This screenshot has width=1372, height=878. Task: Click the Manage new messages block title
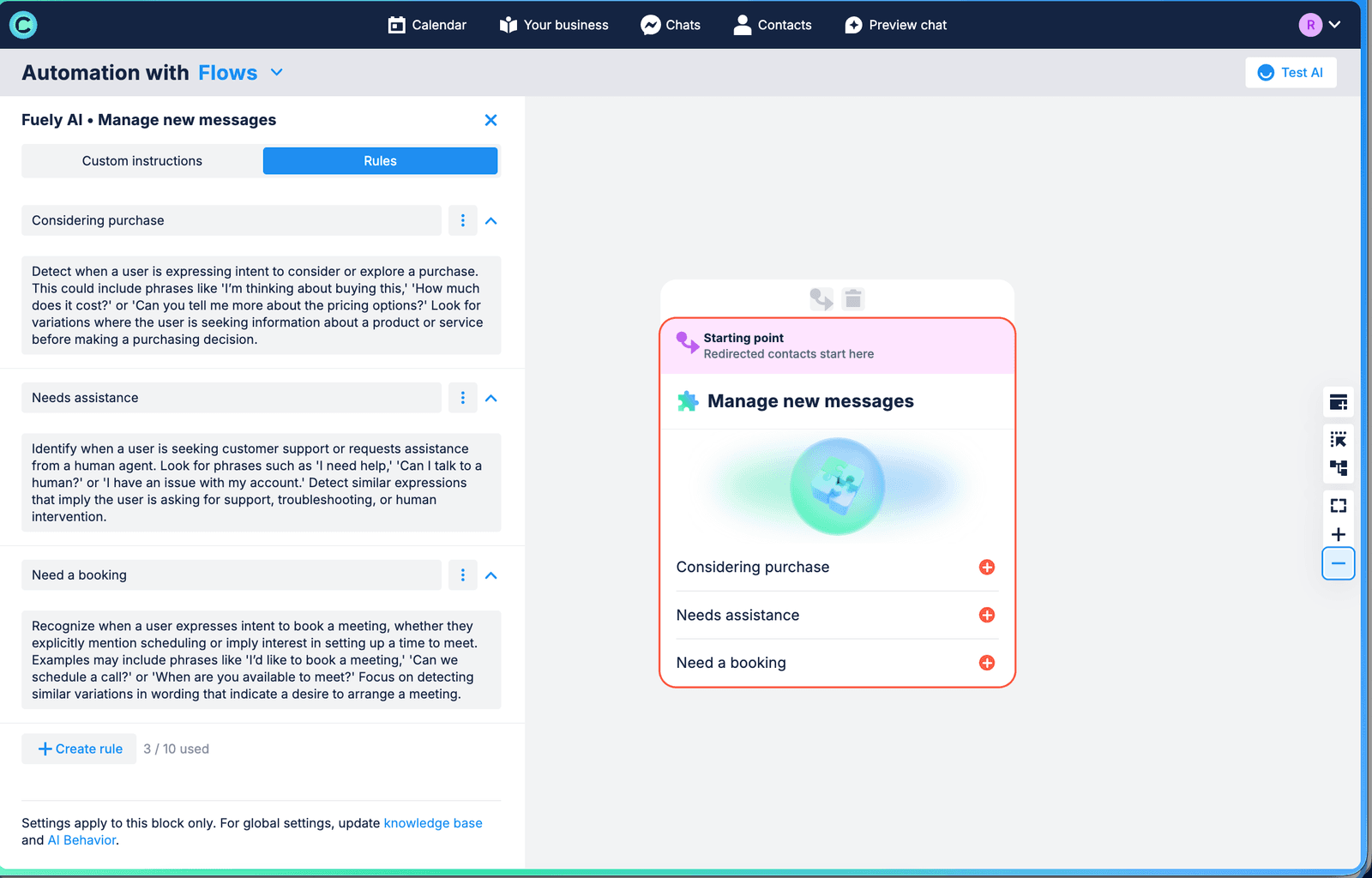(x=810, y=401)
